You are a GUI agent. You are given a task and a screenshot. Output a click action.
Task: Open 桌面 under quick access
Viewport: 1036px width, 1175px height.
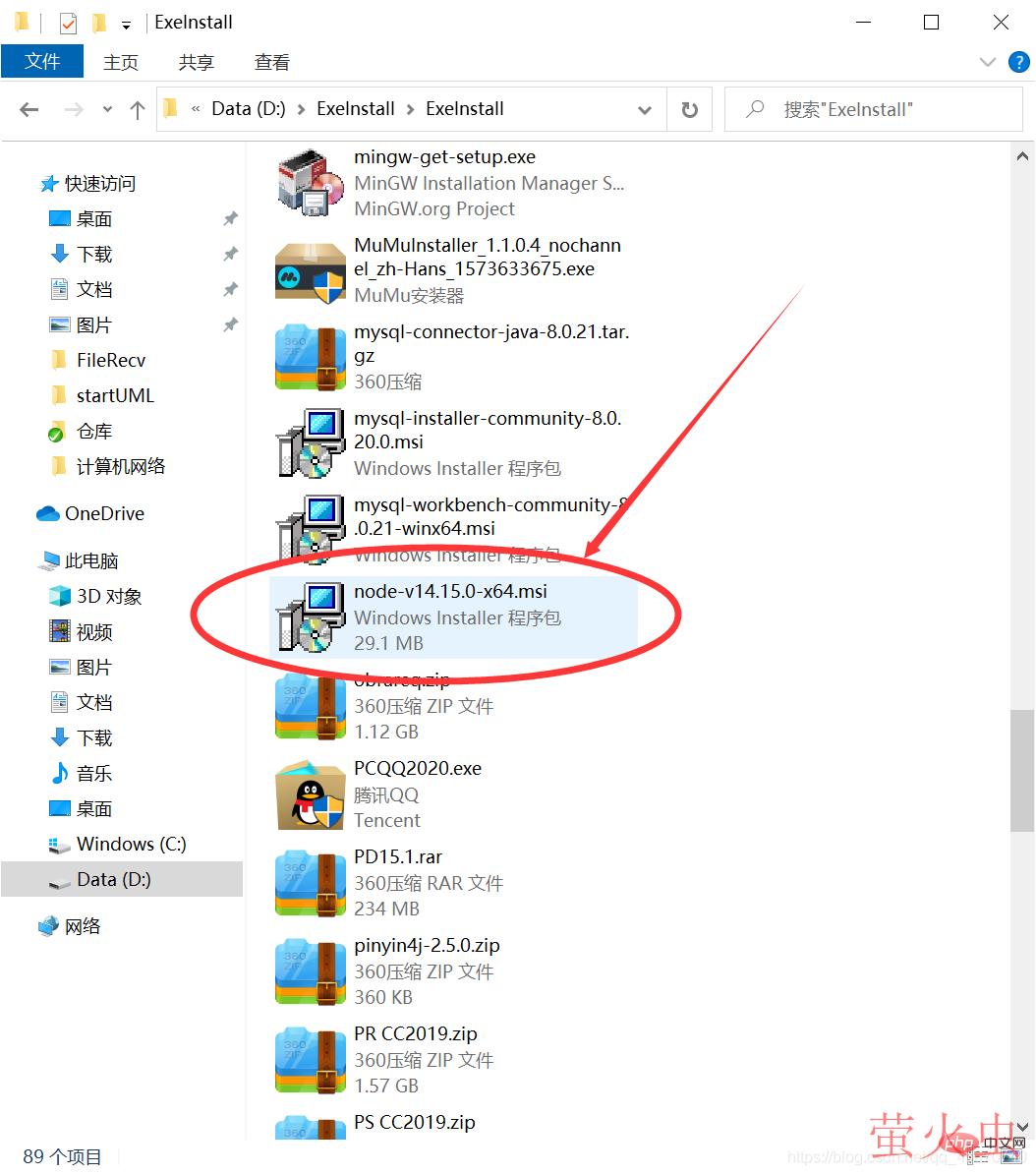(x=81, y=219)
